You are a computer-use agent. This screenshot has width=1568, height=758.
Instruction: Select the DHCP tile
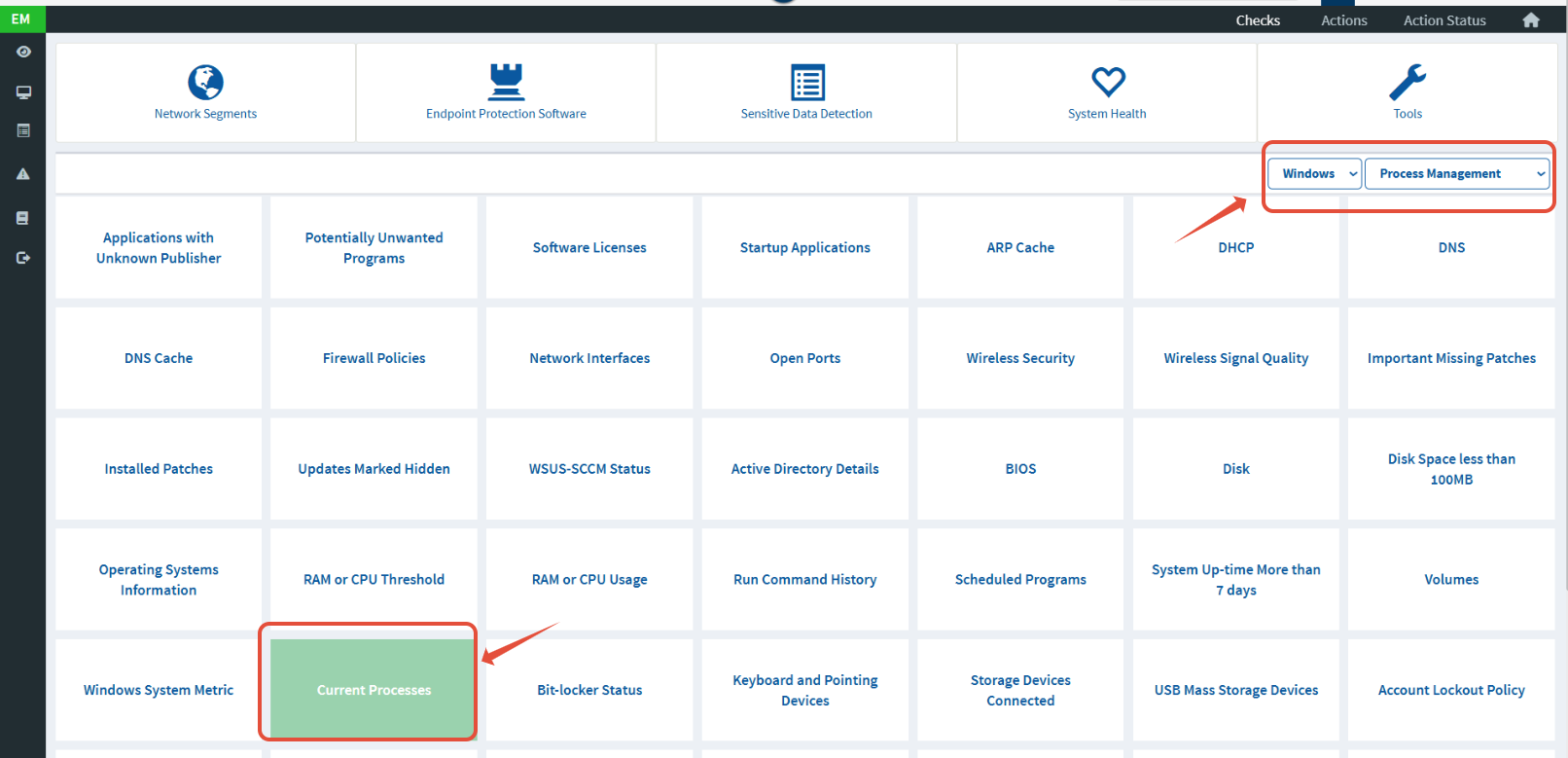1236,247
